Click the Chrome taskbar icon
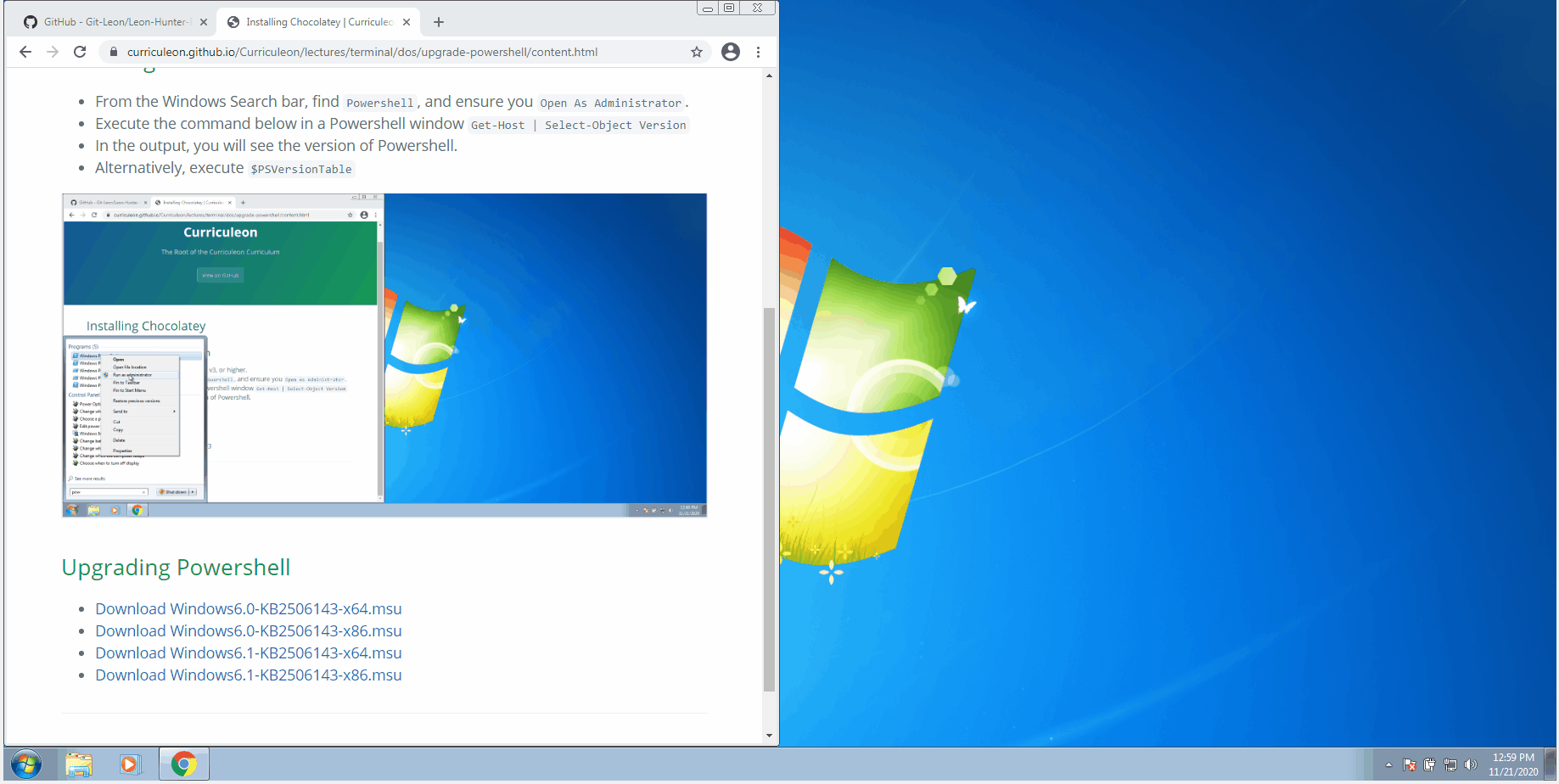 point(183,764)
